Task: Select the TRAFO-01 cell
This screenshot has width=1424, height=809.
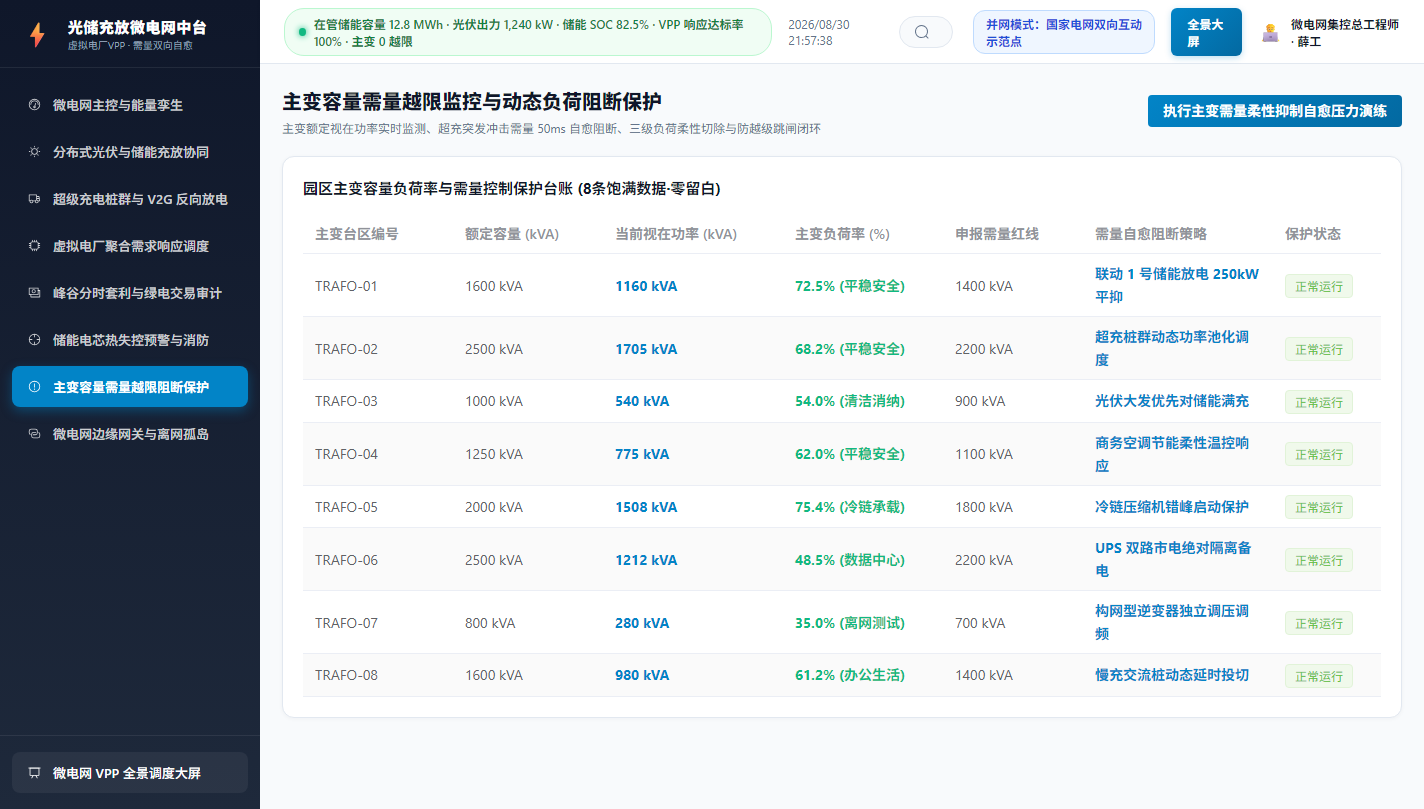Action: pos(346,286)
